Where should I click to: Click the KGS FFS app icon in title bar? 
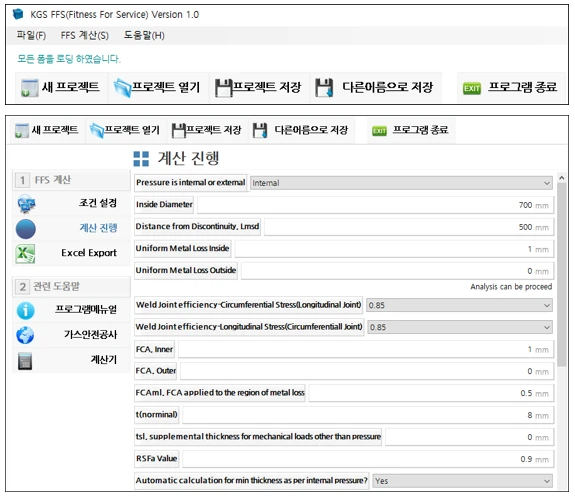[18, 14]
